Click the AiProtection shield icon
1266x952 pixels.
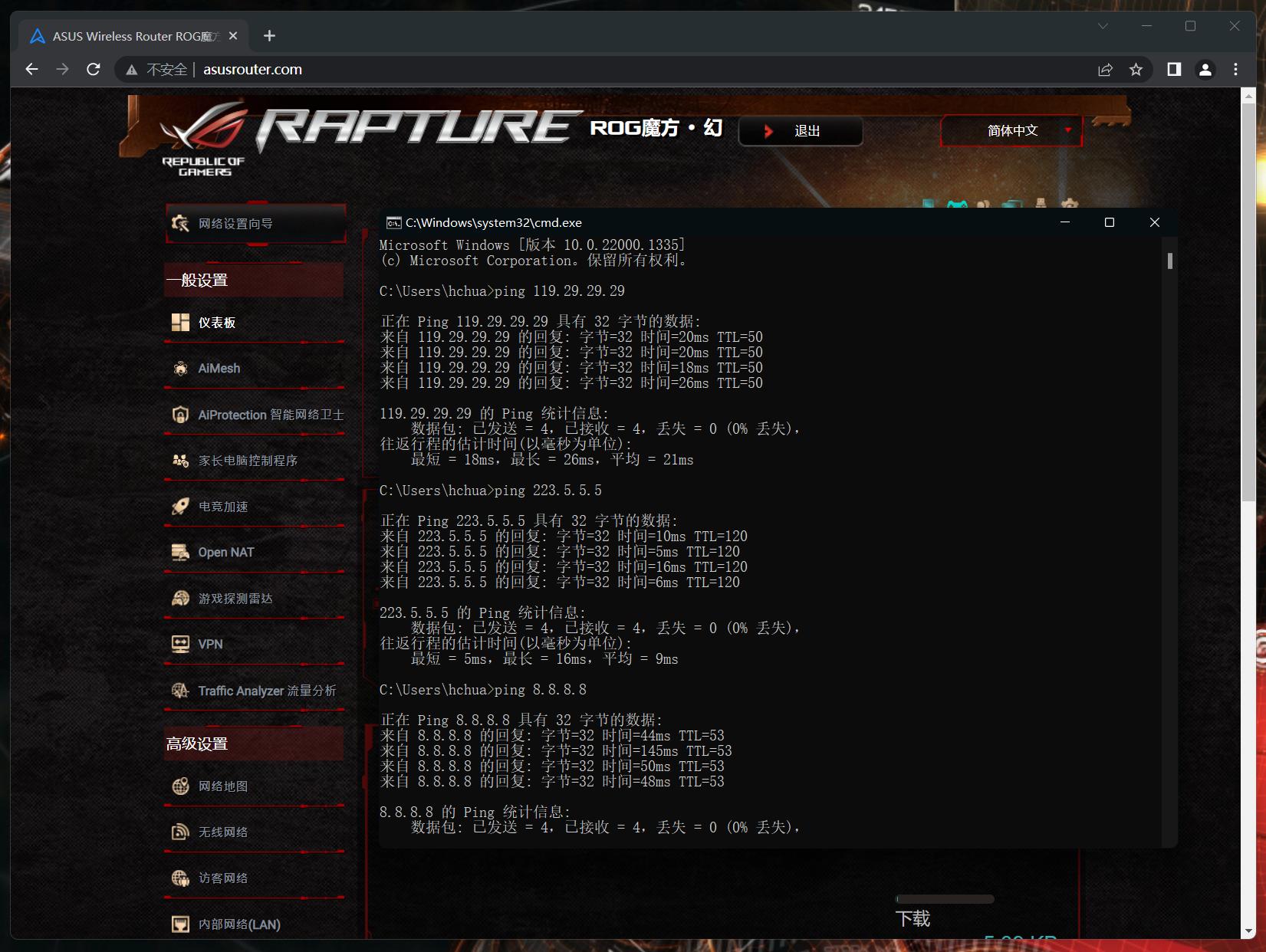[180, 415]
